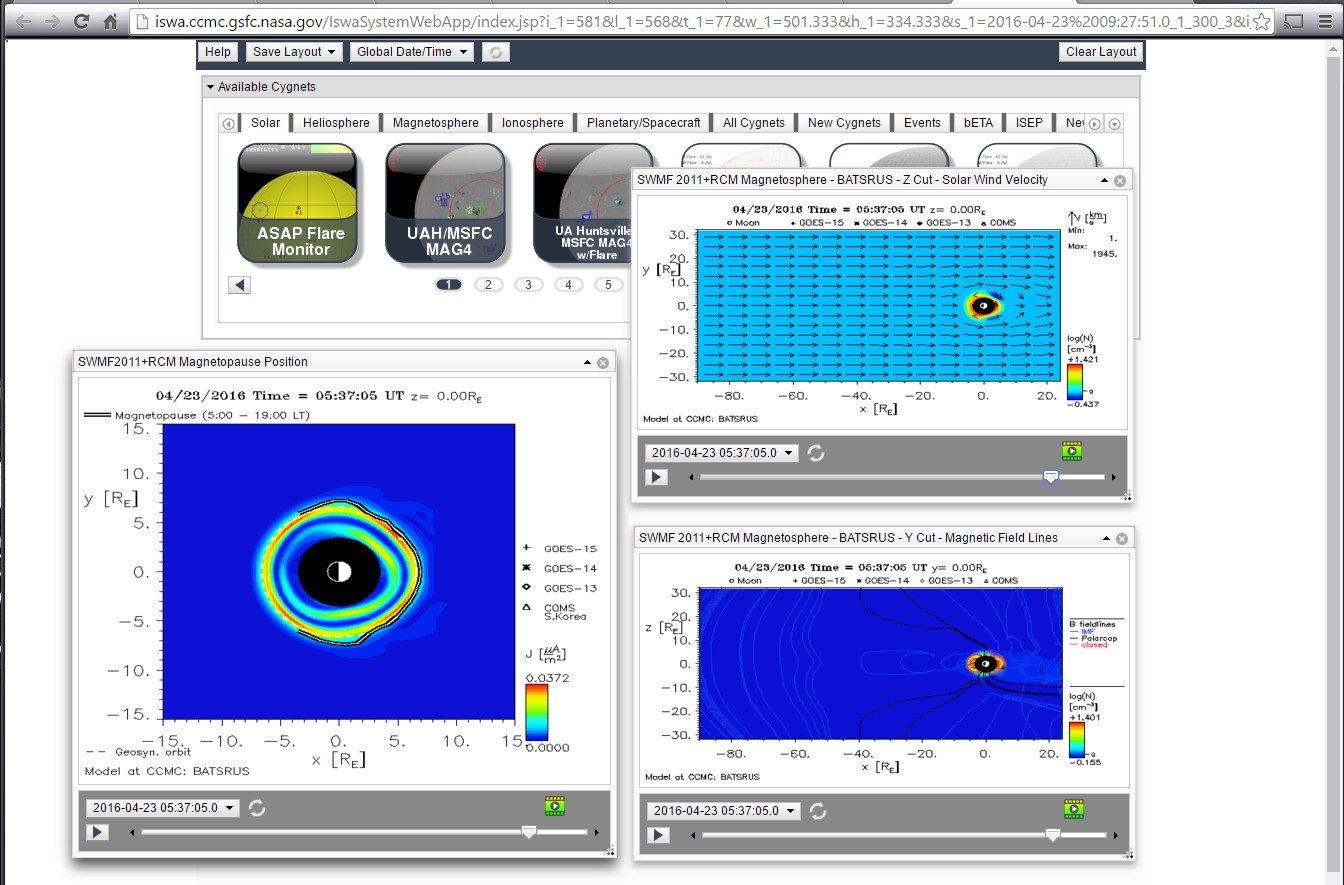Play the Magnetopause Position animation
Screen dimensions: 1344x885
tap(97, 832)
